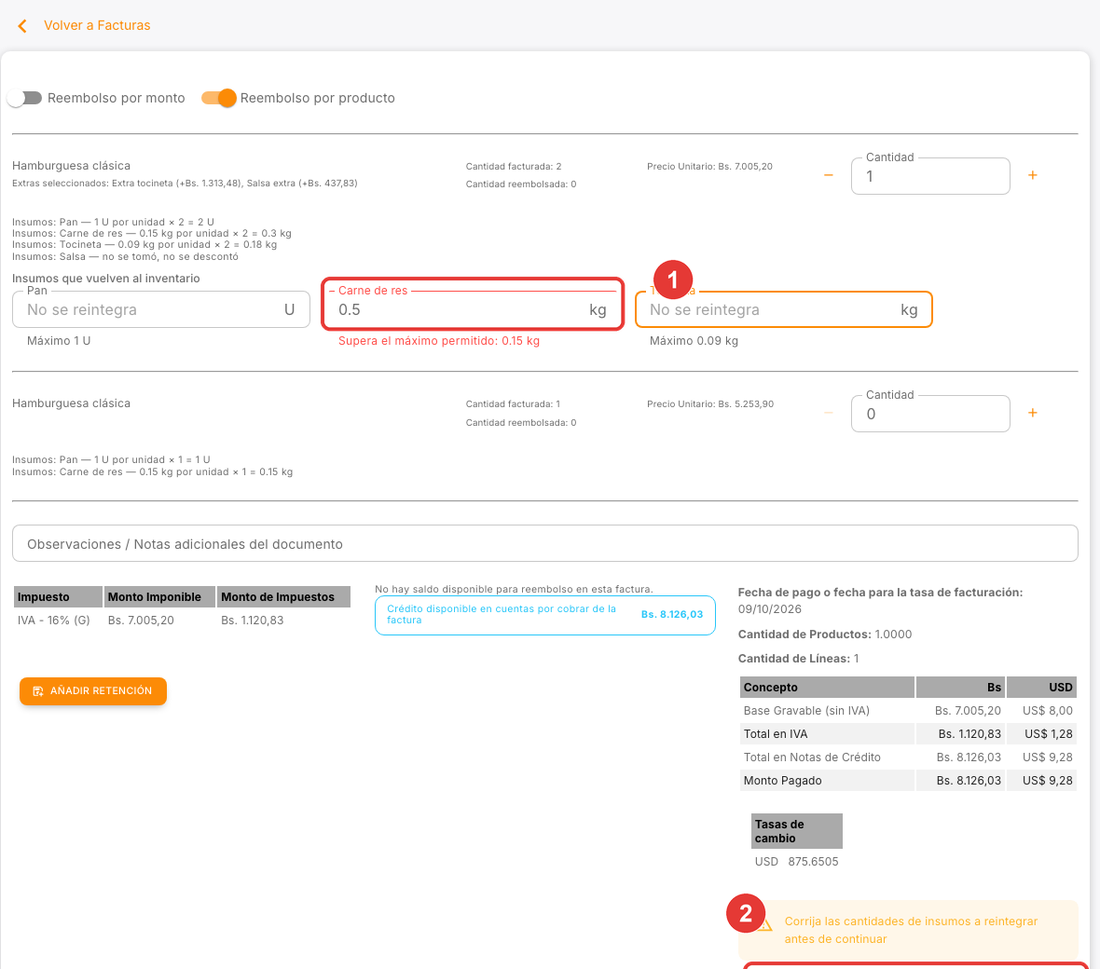The width and height of the screenshot is (1100, 969).
Task: Decrease quantity for Bs. 5.253,90 hamburguesa
Action: coord(829,413)
